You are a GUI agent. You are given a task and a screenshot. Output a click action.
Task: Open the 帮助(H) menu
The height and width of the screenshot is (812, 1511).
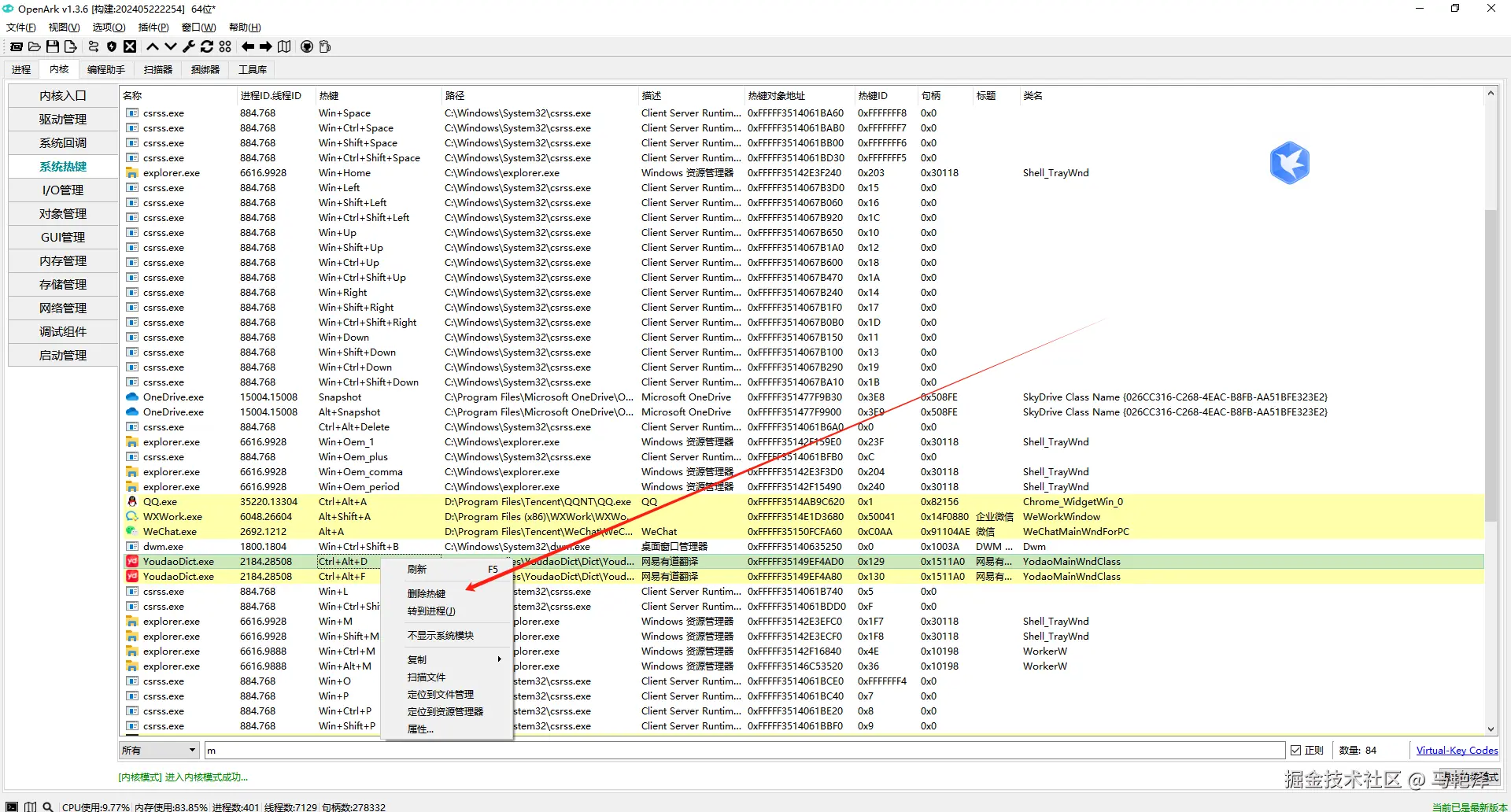[x=245, y=28]
